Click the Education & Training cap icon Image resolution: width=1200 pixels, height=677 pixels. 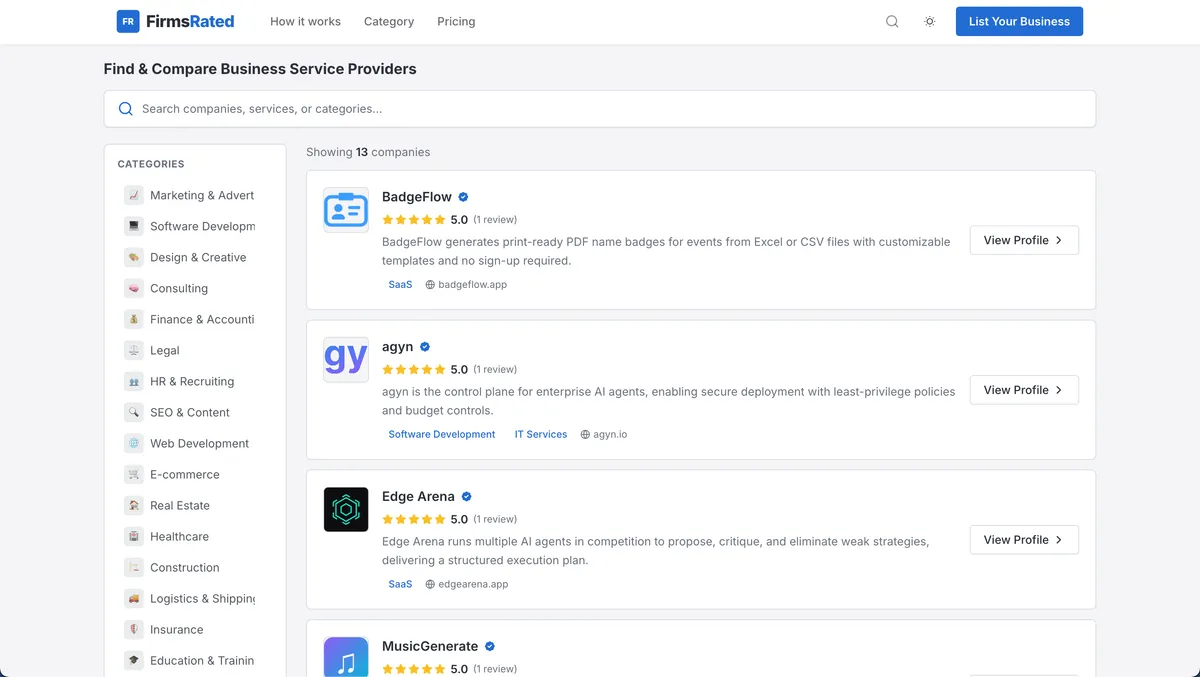coord(134,660)
